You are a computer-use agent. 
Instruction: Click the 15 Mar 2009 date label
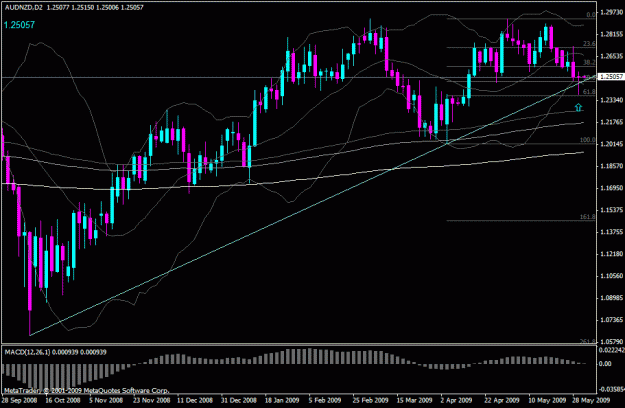point(415,400)
